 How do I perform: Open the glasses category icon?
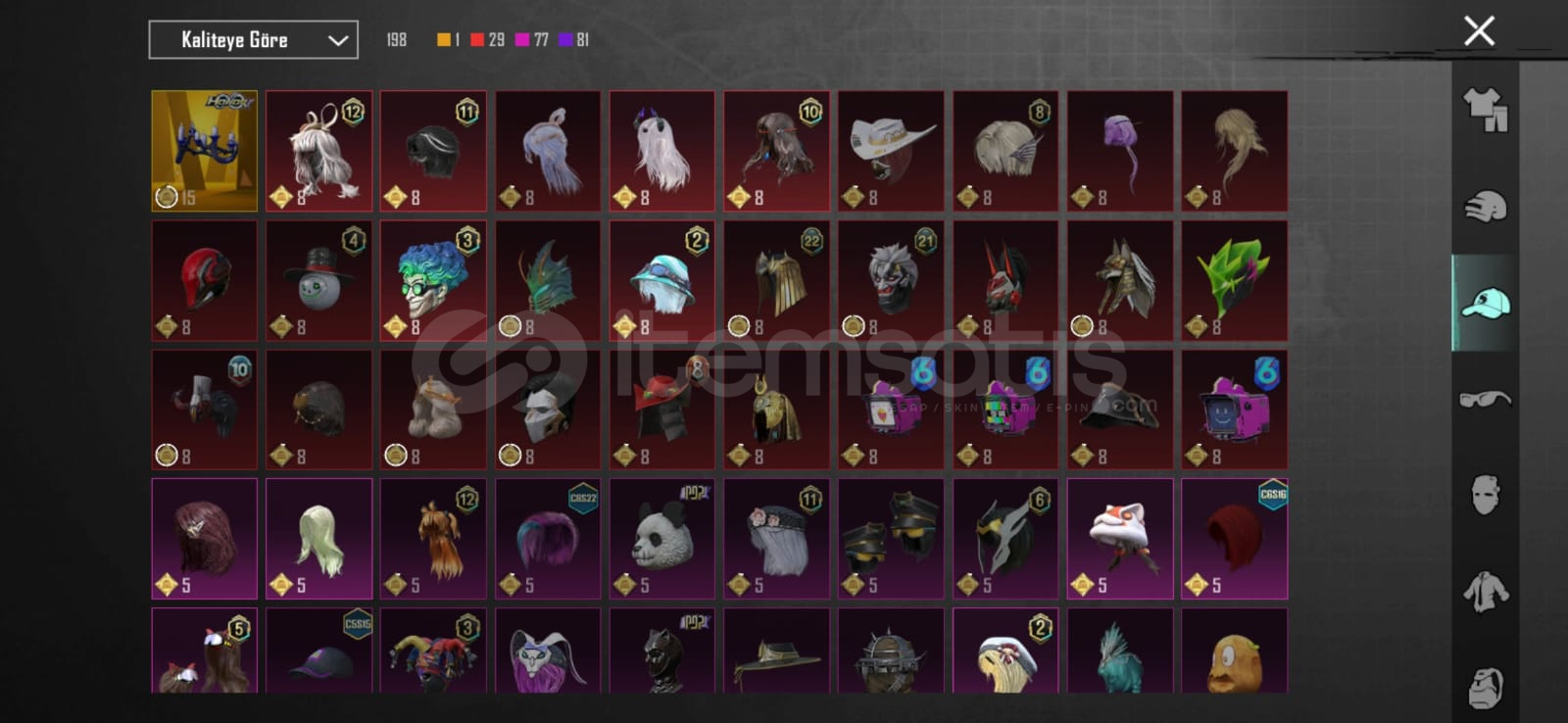click(x=1486, y=399)
